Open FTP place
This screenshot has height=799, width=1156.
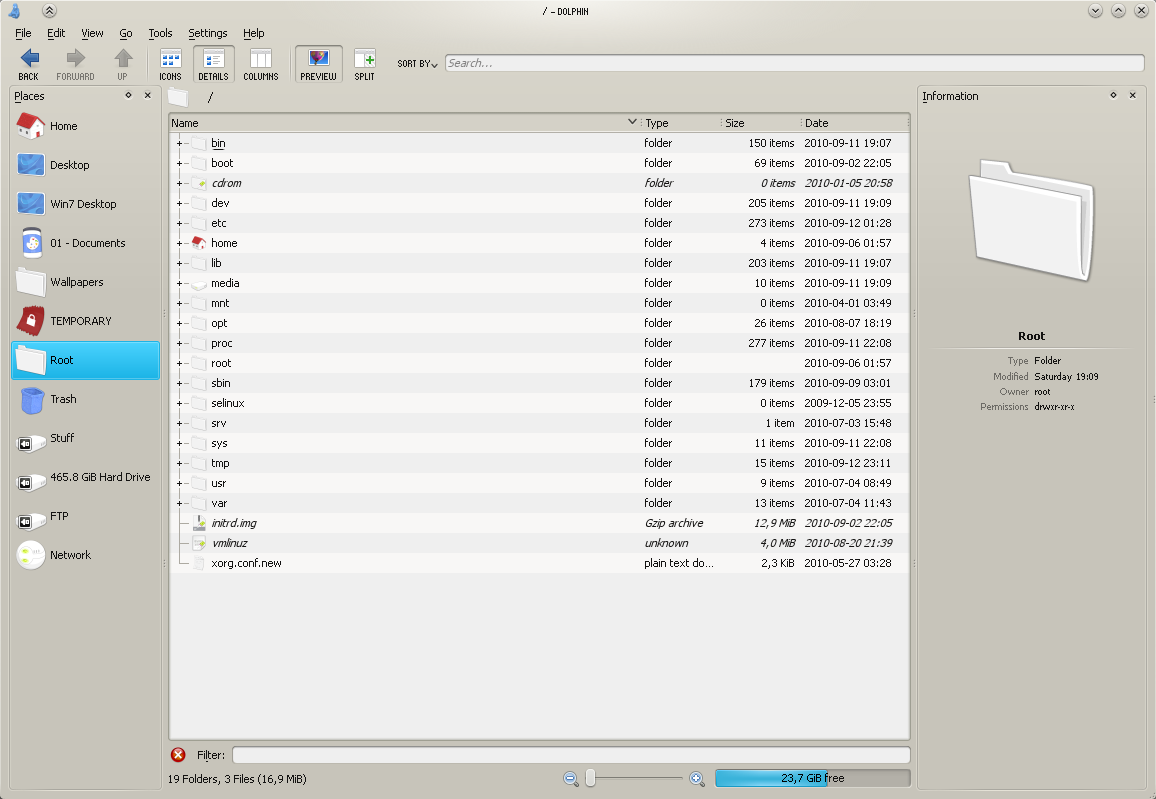pos(86,517)
